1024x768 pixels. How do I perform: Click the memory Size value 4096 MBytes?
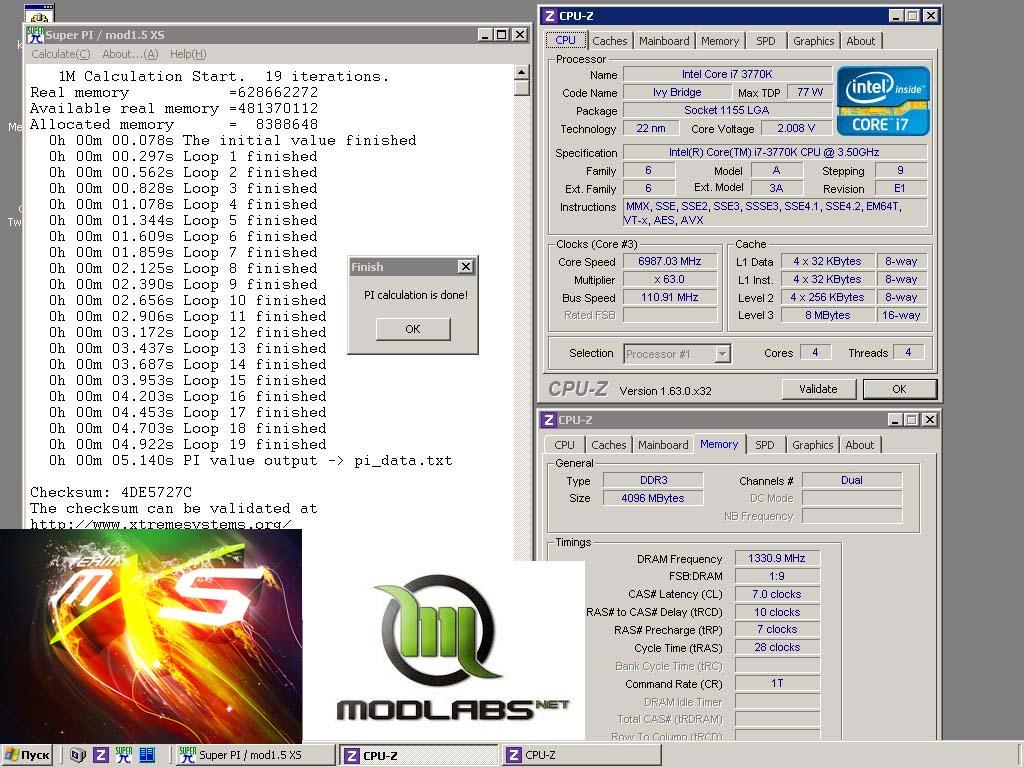(653, 498)
